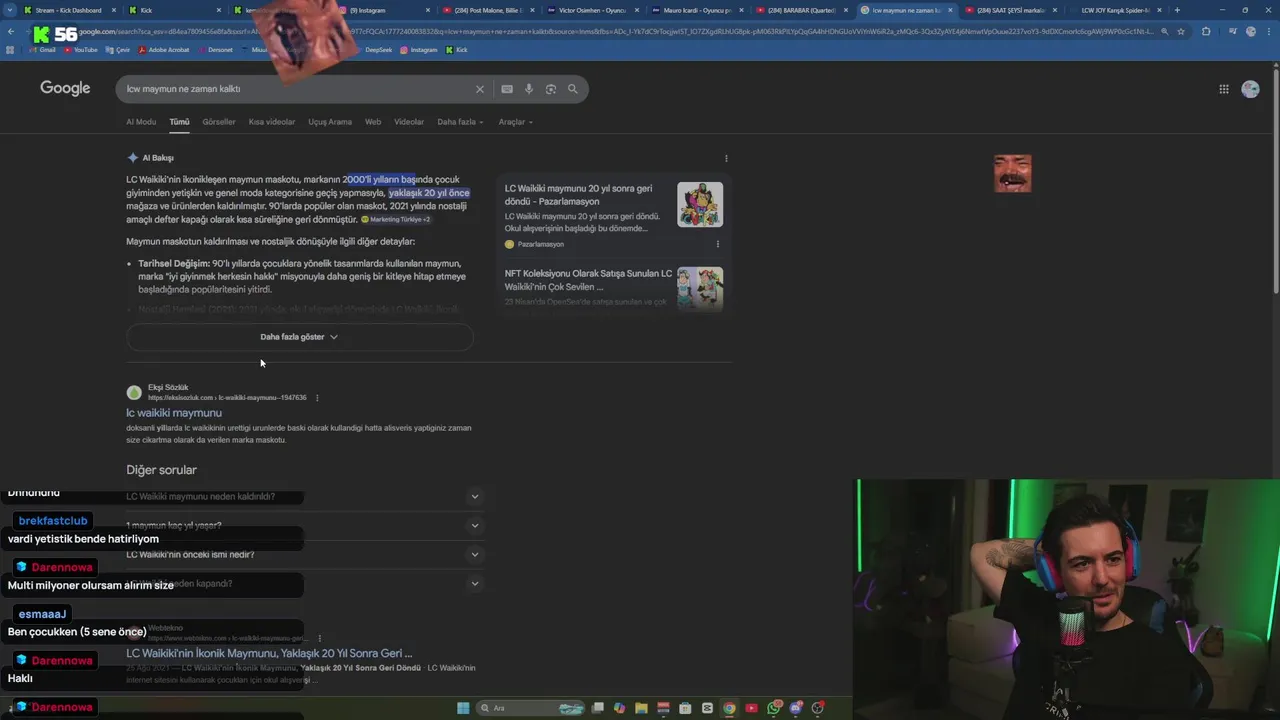Switch to the AI Modu tab
1280x720 pixels.
click(141, 122)
